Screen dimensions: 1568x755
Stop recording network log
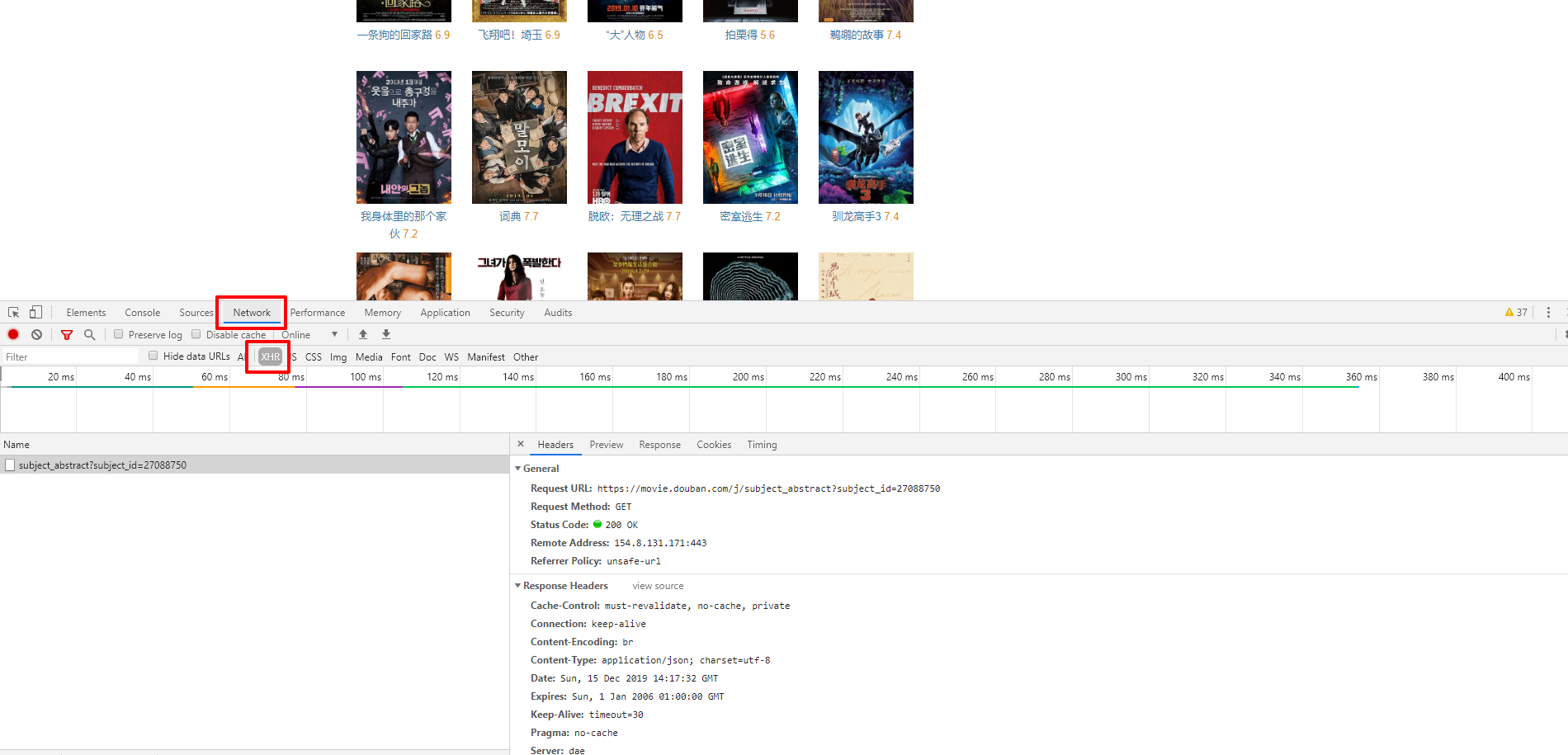tap(13, 334)
